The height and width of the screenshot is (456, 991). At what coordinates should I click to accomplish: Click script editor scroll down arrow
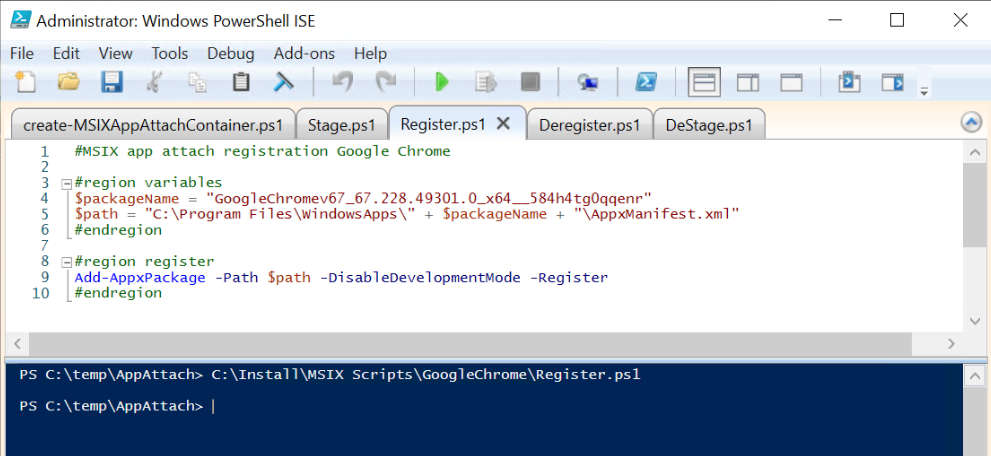pyautogui.click(x=975, y=321)
